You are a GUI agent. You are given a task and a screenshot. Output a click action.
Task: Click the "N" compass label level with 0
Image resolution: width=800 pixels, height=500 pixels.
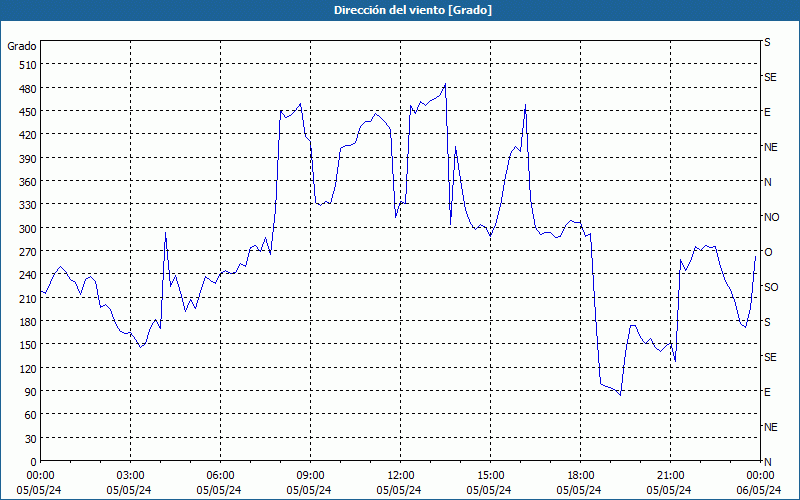coord(767,462)
